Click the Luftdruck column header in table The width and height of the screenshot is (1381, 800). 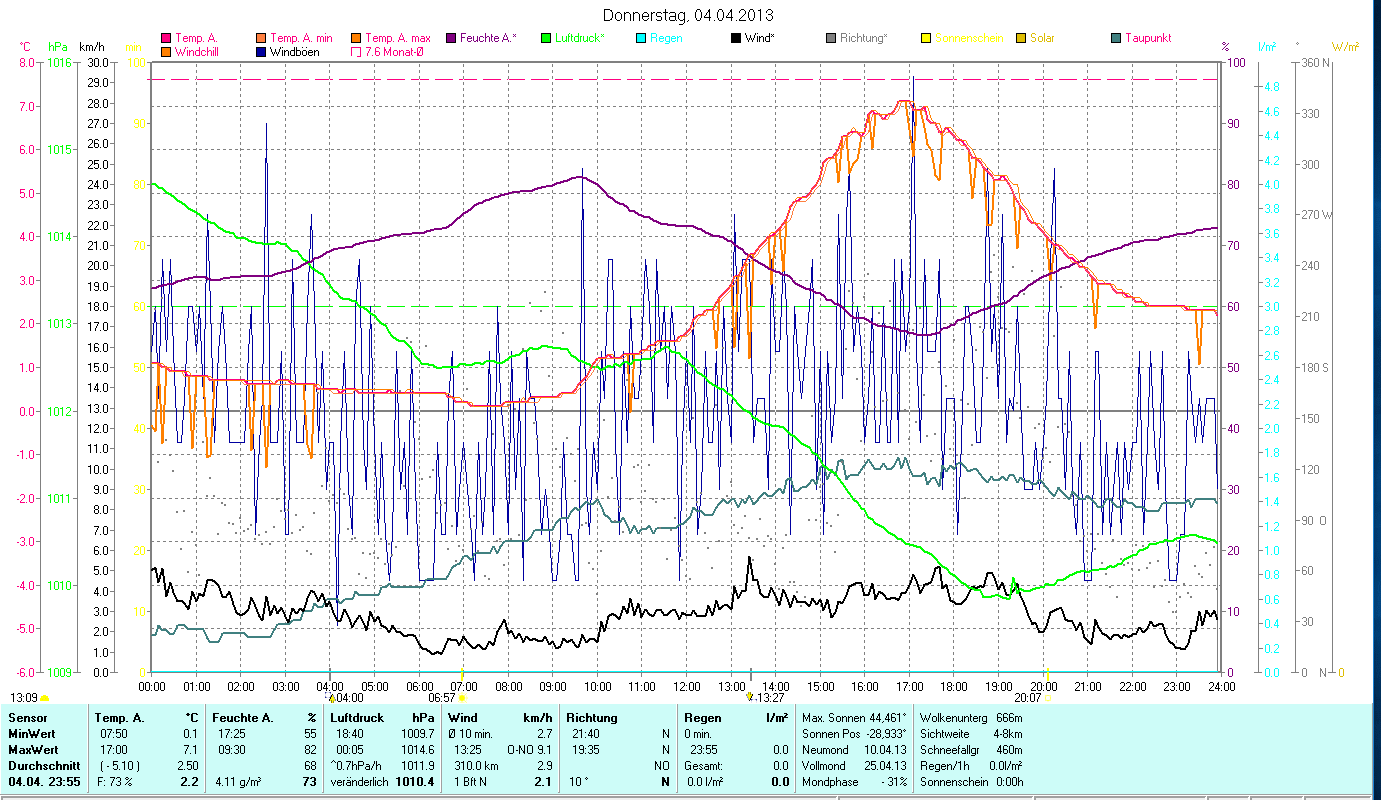click(357, 718)
